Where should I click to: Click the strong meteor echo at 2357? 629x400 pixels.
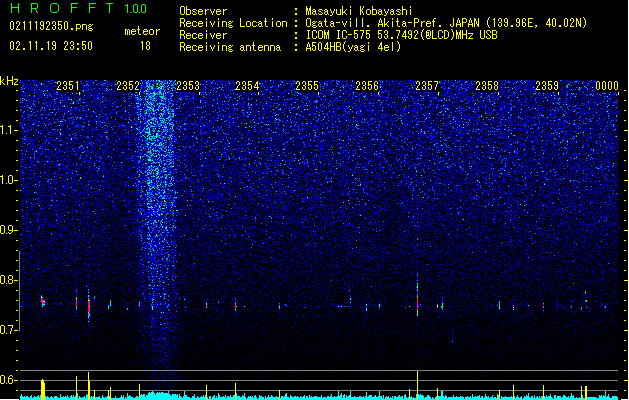click(418, 295)
